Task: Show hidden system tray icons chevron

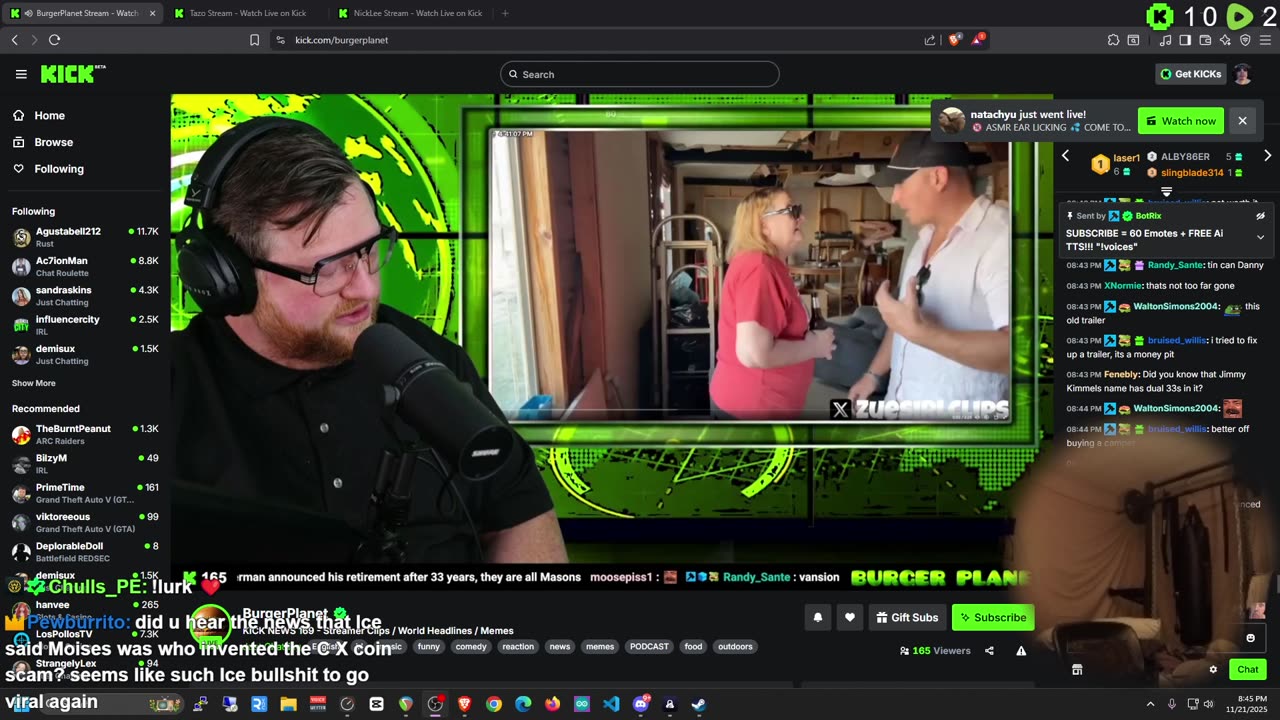Action: (1150, 704)
